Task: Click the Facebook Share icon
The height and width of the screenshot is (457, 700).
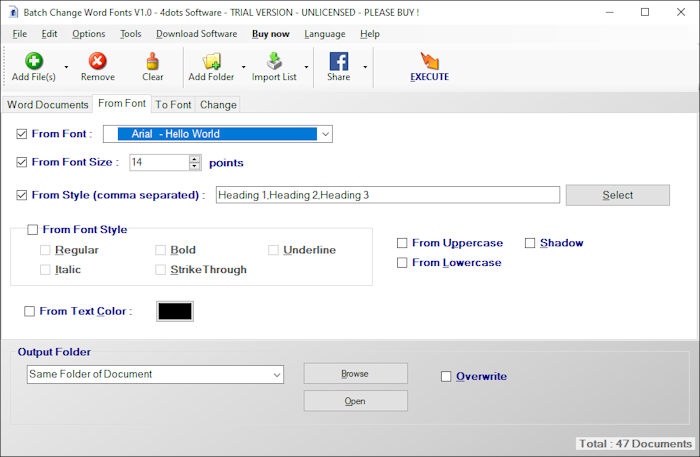Action: tap(339, 61)
